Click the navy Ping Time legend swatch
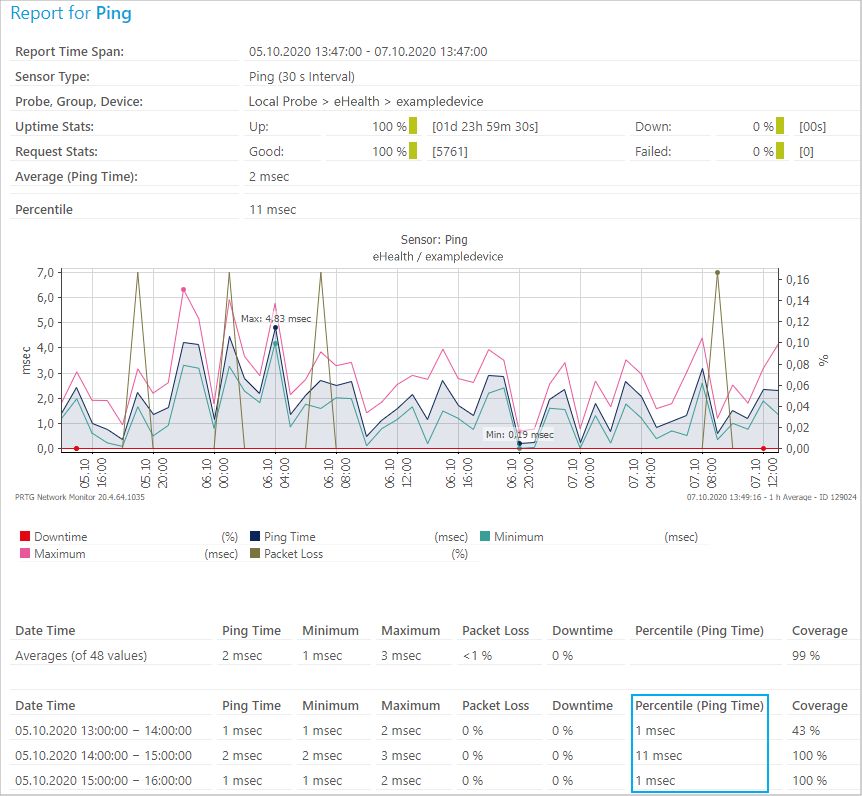 255,537
